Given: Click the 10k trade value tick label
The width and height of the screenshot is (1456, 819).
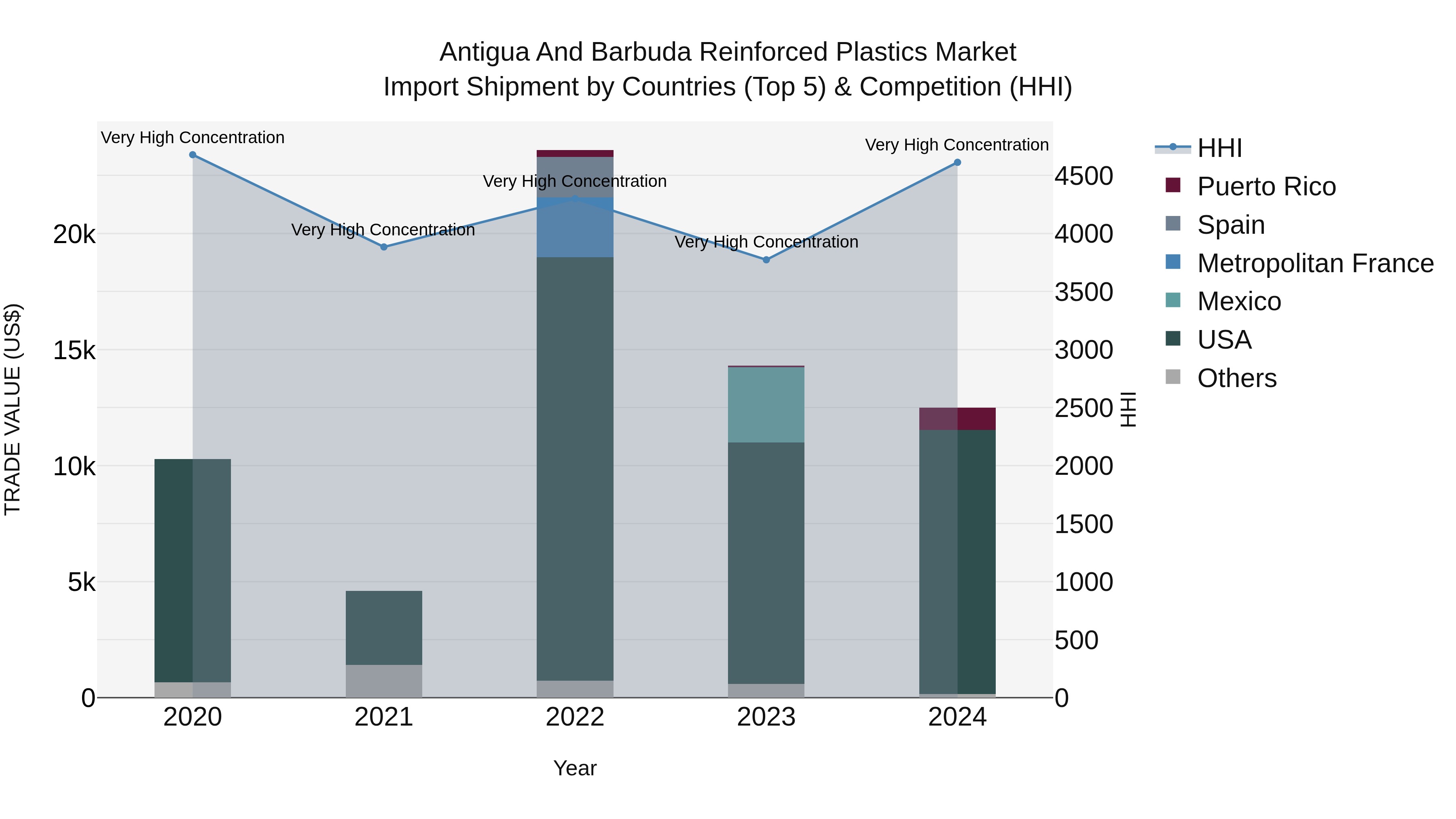Looking at the screenshot, I should [x=74, y=467].
